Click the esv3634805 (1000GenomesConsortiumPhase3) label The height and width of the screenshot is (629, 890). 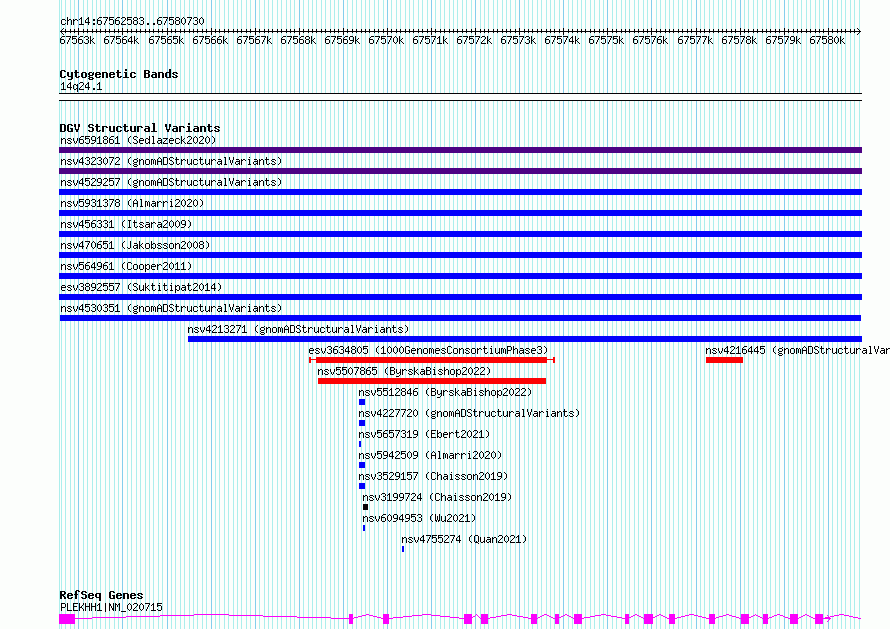428,350
